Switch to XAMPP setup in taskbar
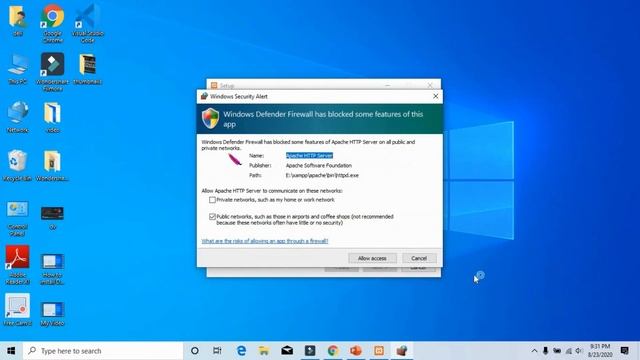 (379, 351)
